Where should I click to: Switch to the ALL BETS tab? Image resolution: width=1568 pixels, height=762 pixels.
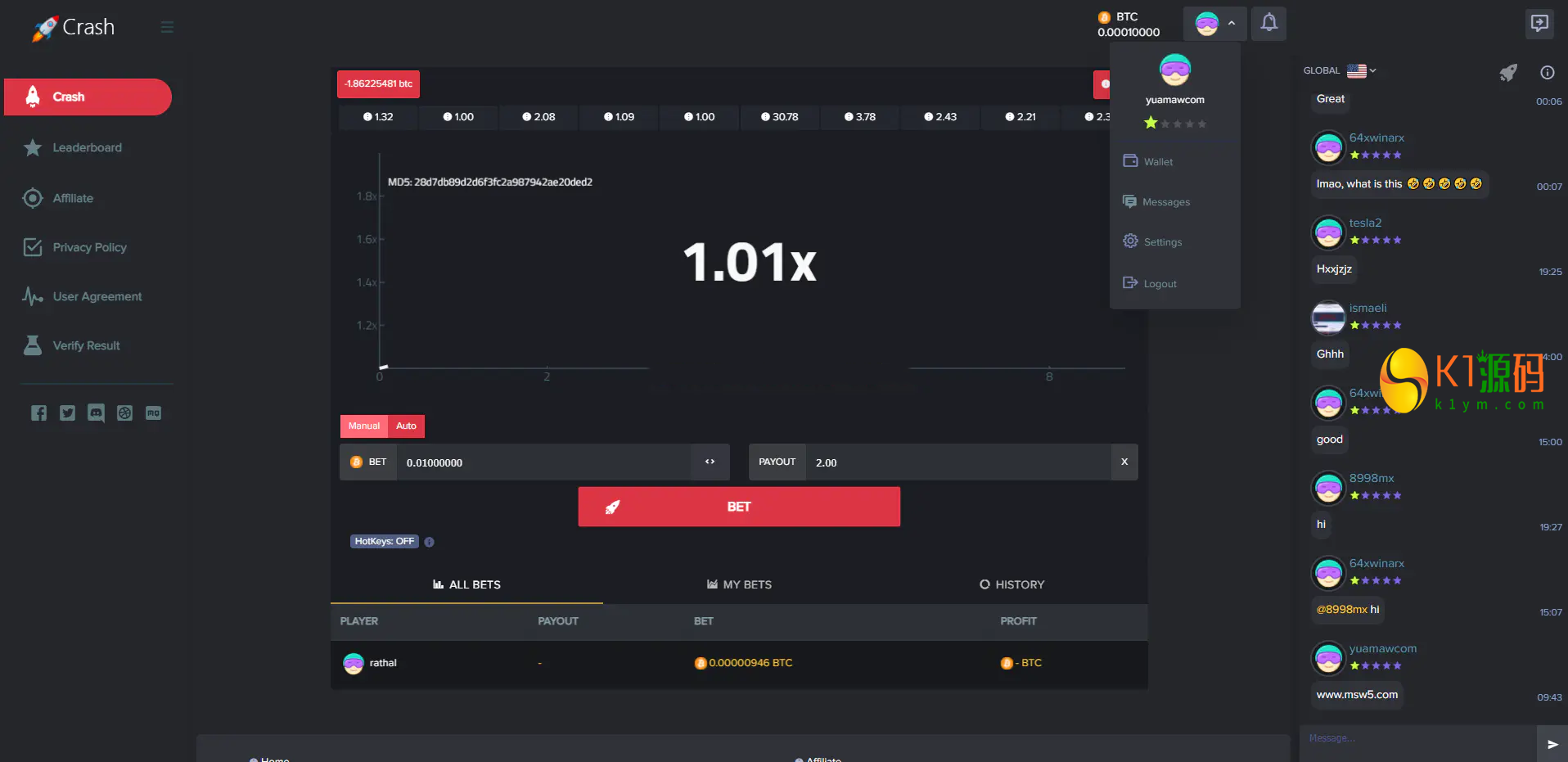(x=466, y=585)
